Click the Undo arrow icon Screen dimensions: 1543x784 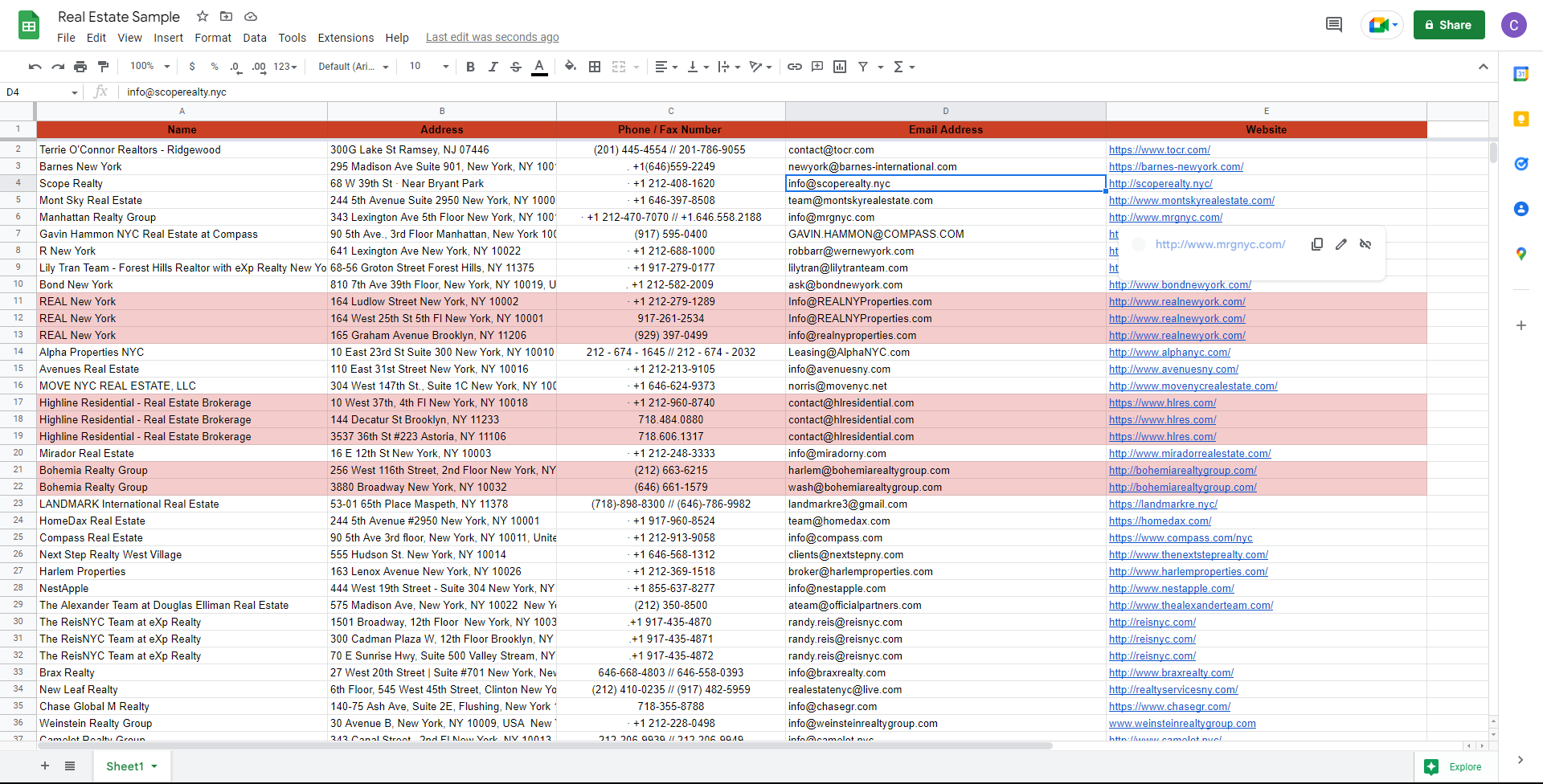[x=35, y=67]
